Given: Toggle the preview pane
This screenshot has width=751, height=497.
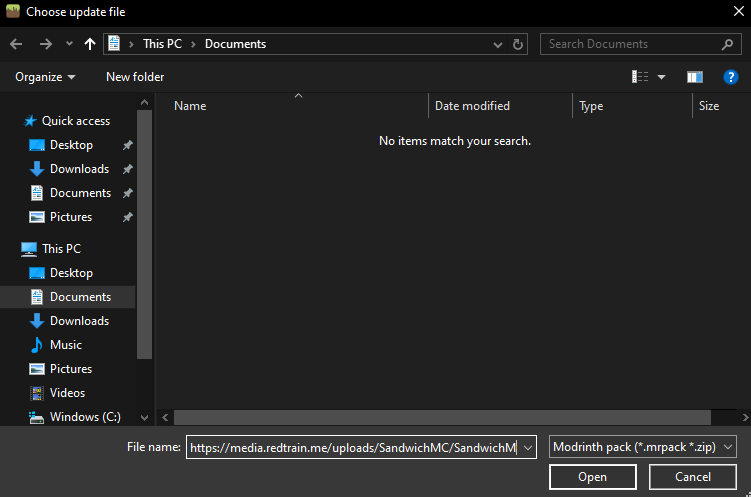Looking at the screenshot, I should 694,77.
